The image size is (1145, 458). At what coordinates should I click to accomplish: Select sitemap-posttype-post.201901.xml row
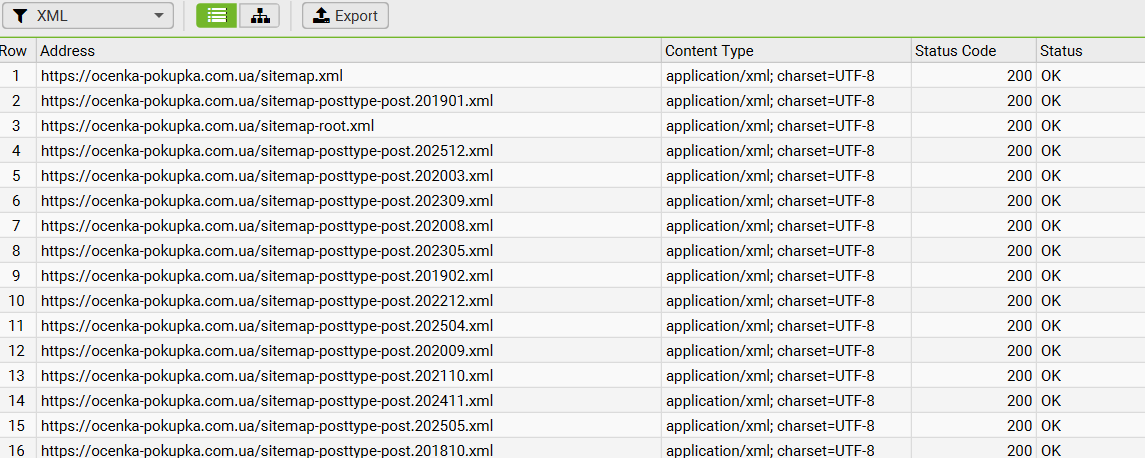click(x=267, y=101)
